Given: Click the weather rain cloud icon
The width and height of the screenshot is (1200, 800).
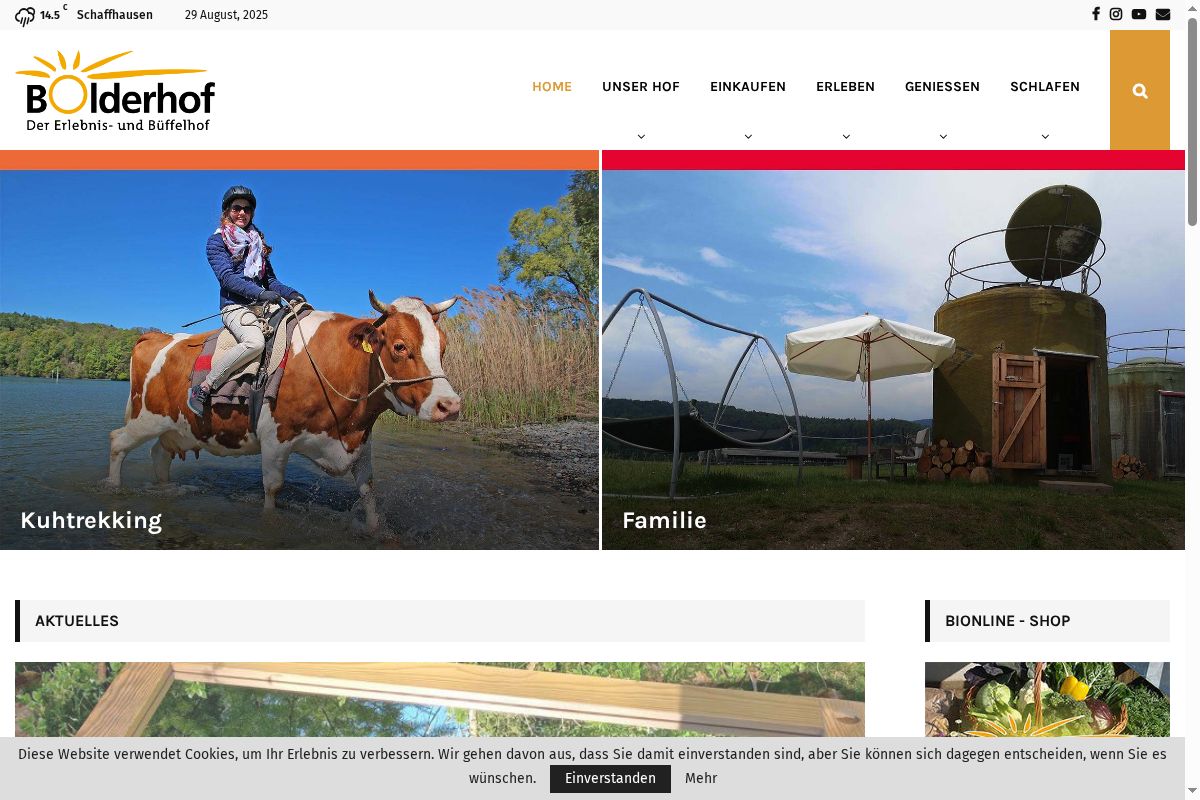Looking at the screenshot, I should click(x=25, y=16).
